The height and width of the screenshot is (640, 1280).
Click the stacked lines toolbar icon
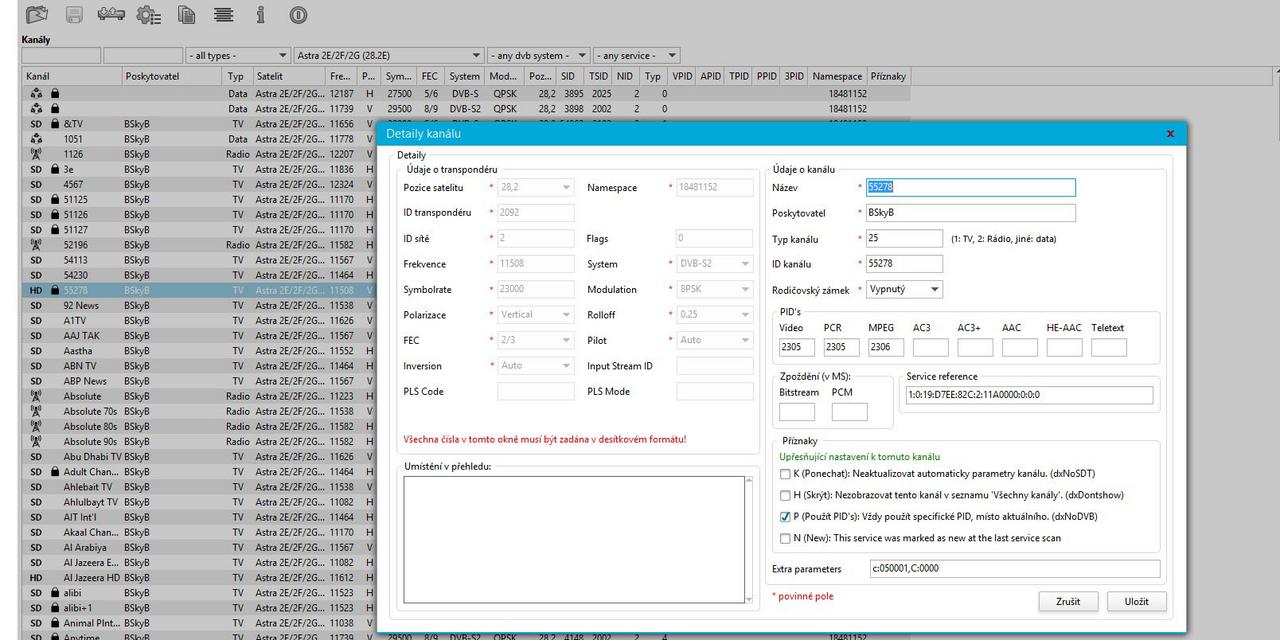(x=223, y=15)
